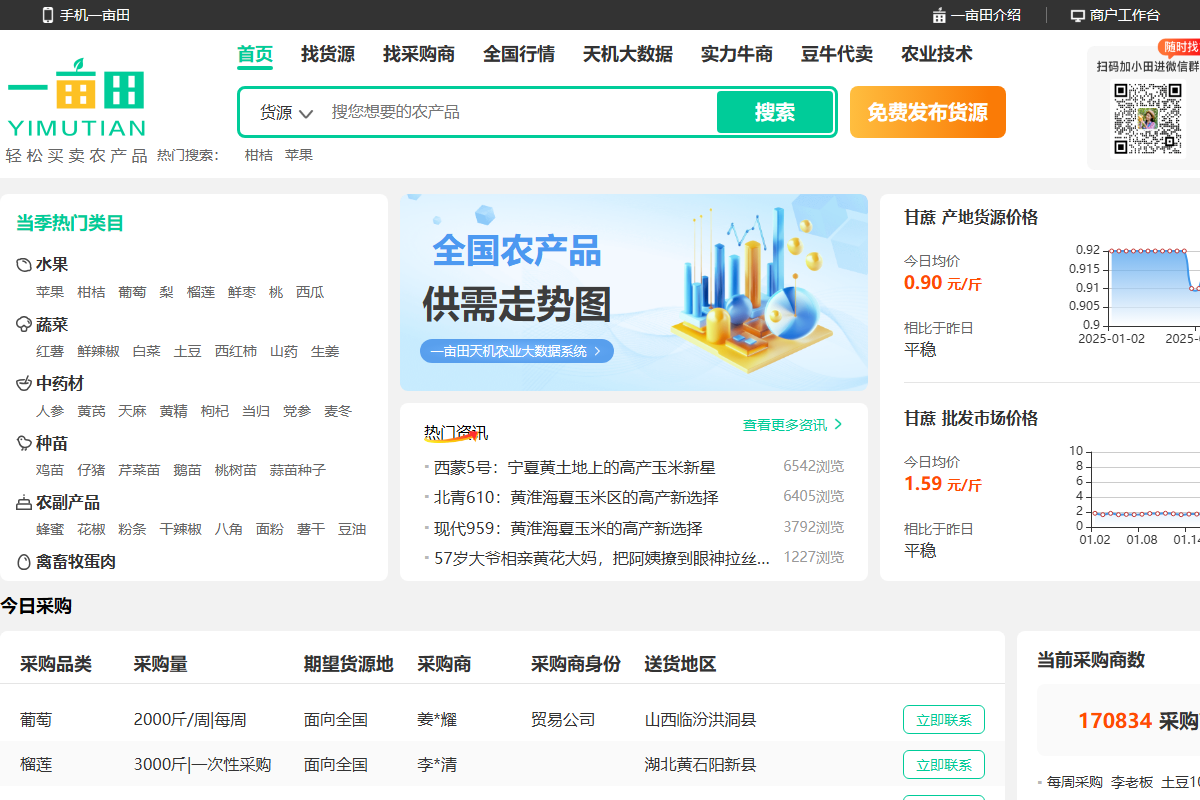Screen dimensions: 1200x800
Task: Open 商户工作台 via monitor icon
Action: [x=1077, y=15]
